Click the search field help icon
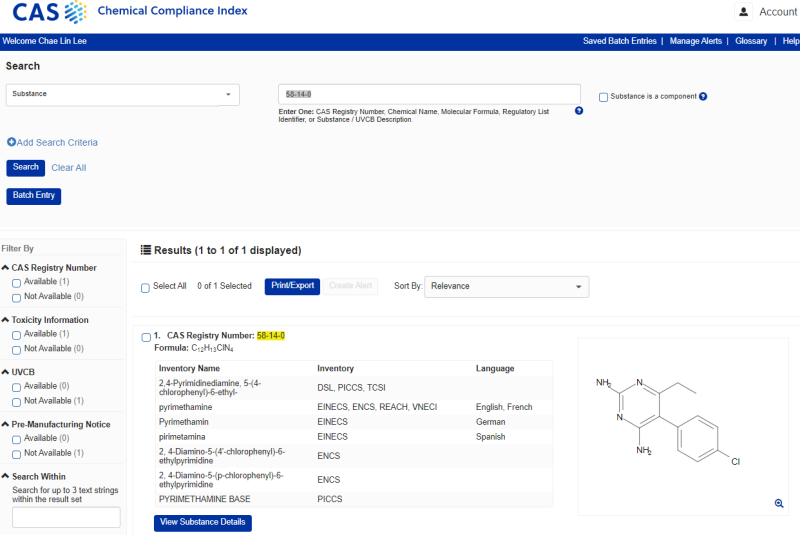 (x=579, y=111)
